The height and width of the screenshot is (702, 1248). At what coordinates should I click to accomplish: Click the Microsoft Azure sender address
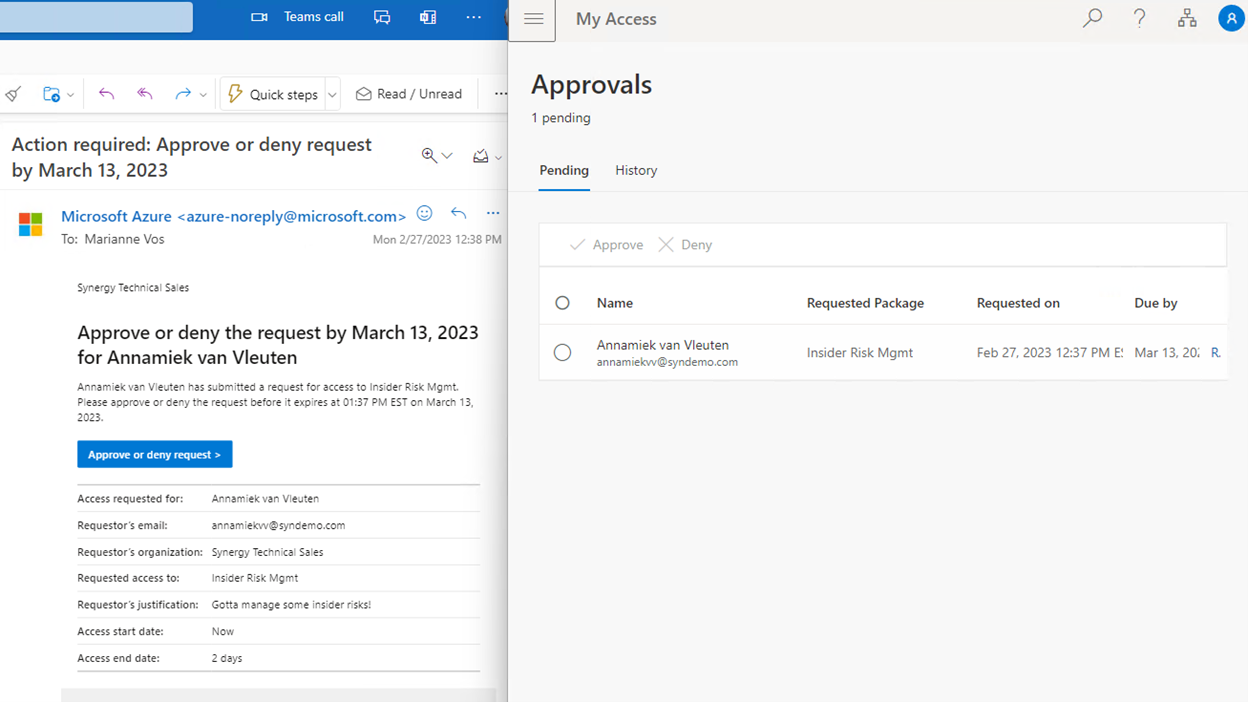click(x=233, y=216)
